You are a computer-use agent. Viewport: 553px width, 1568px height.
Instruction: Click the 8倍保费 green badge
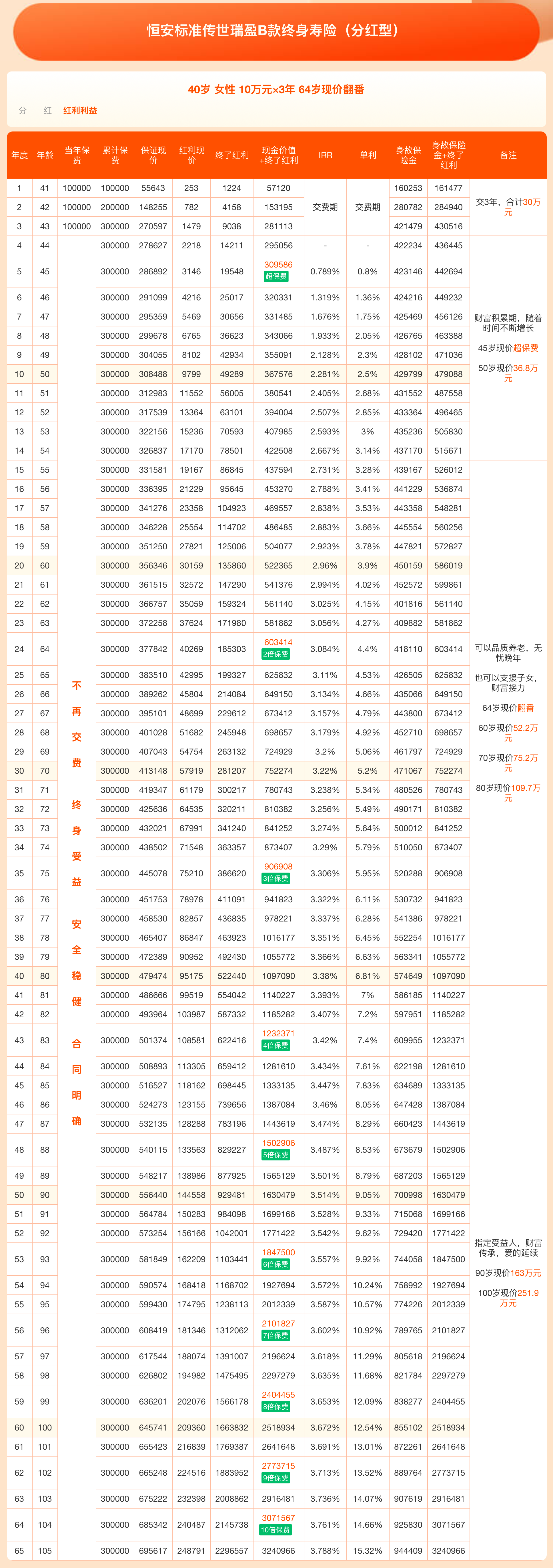pyautogui.click(x=275, y=1407)
